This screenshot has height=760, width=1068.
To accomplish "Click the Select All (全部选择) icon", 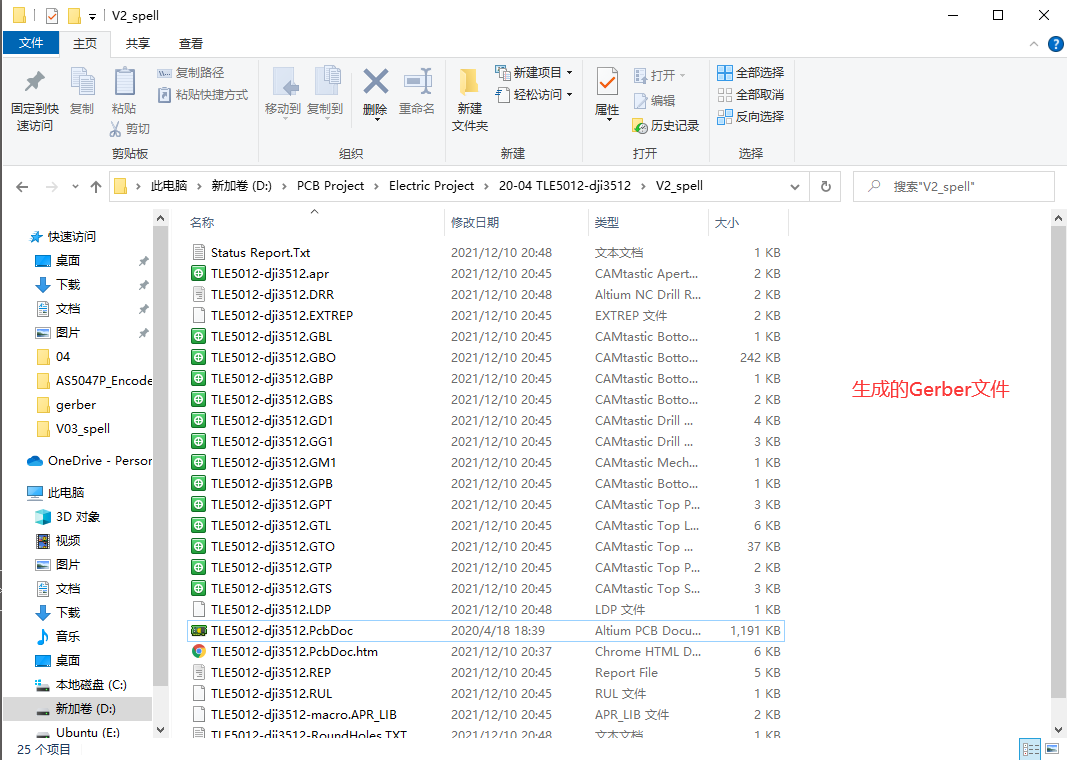I will pyautogui.click(x=749, y=71).
